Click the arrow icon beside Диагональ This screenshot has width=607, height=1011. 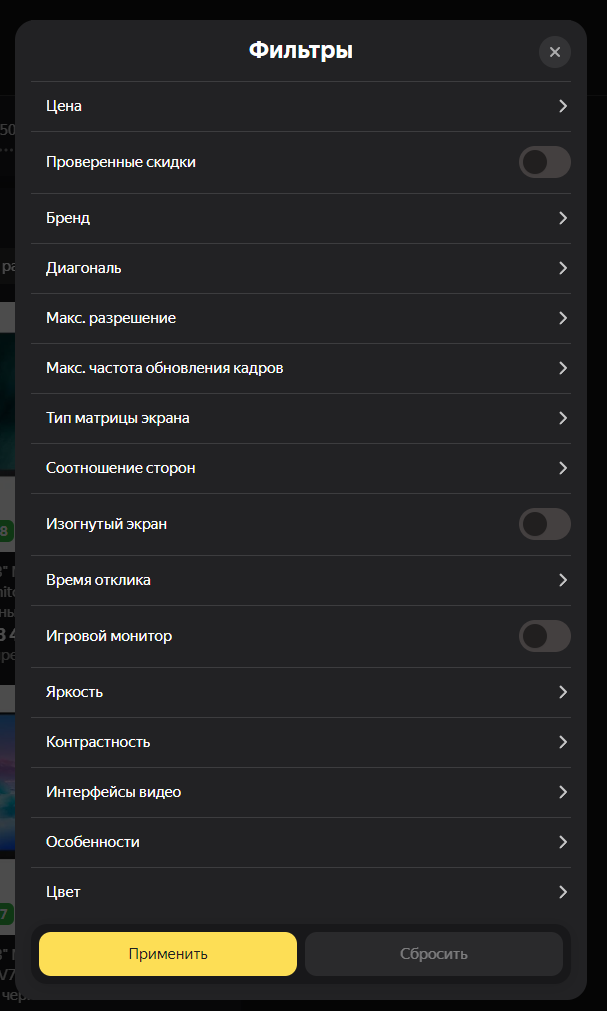[563, 268]
